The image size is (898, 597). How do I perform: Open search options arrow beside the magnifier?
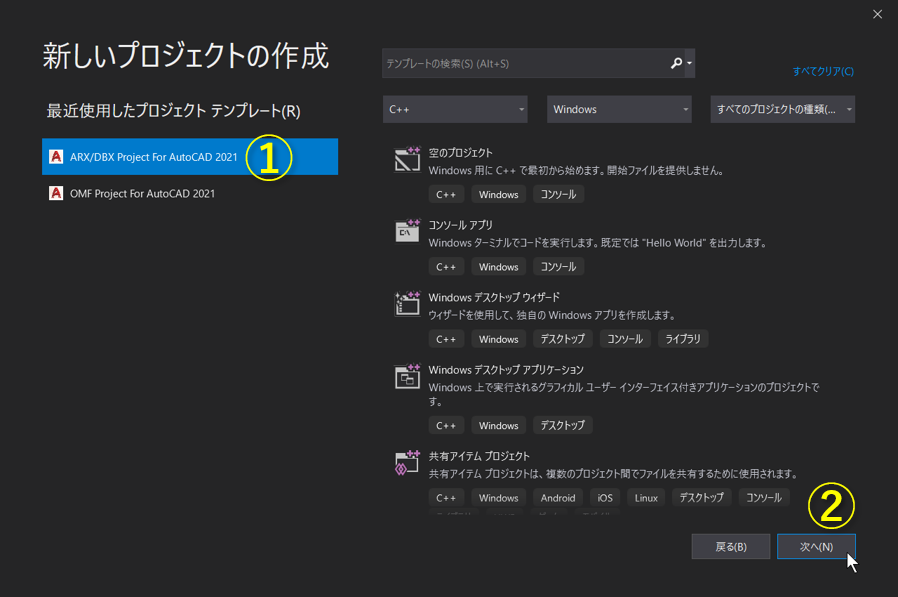(690, 63)
